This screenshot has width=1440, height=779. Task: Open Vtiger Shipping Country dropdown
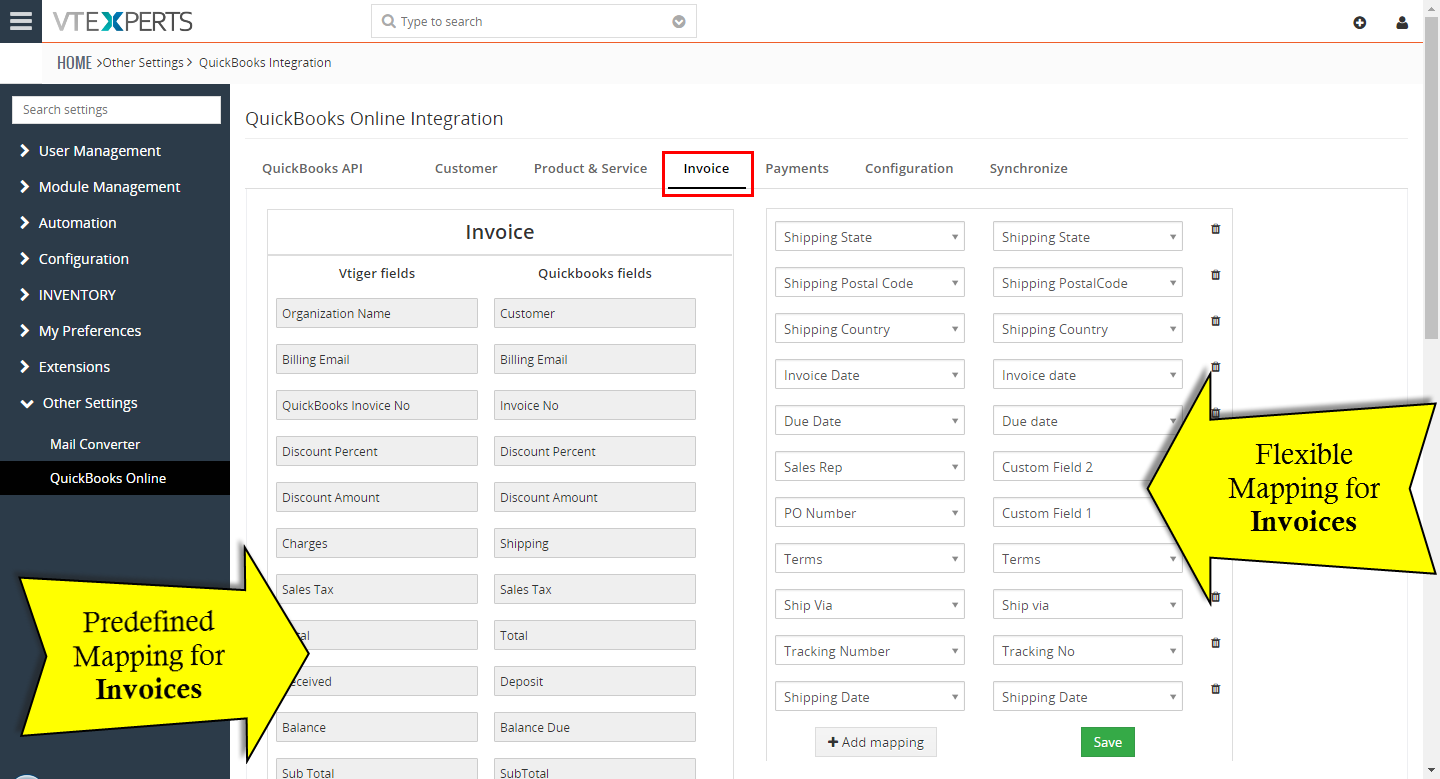click(870, 329)
